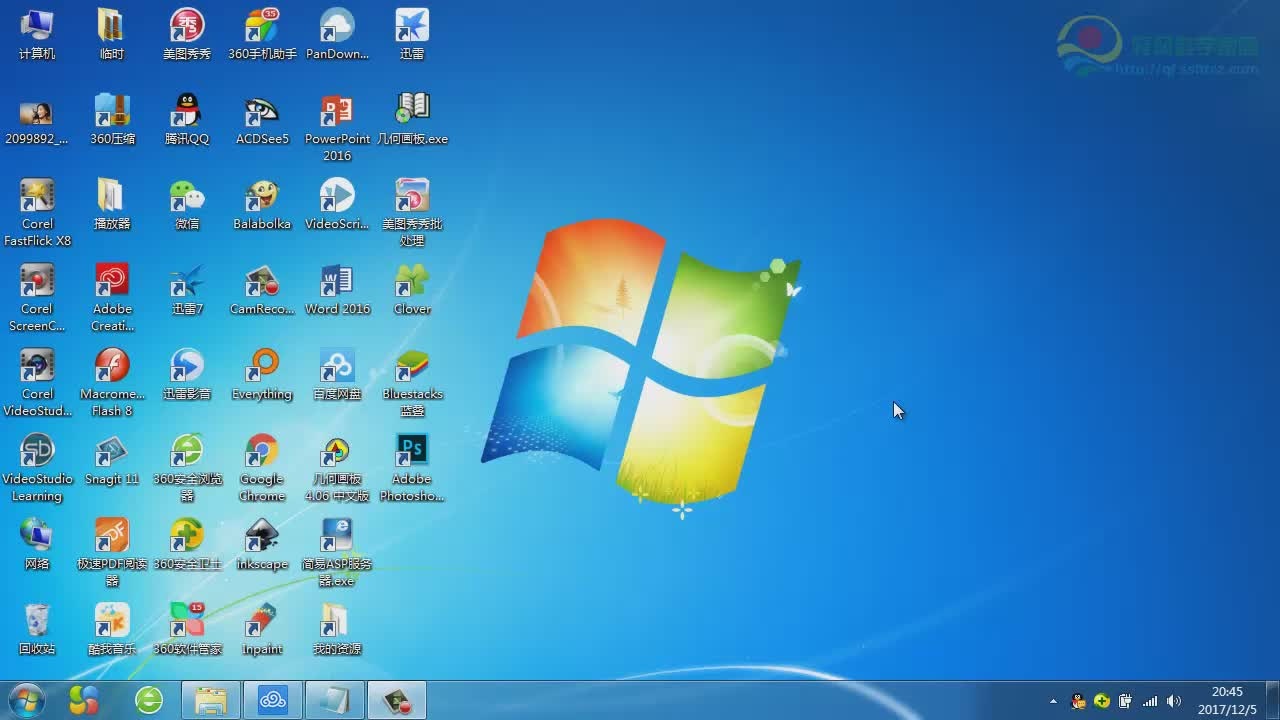Select the VideoScri... shortcut
Viewport: 1280px width, 720px height.
point(337,205)
